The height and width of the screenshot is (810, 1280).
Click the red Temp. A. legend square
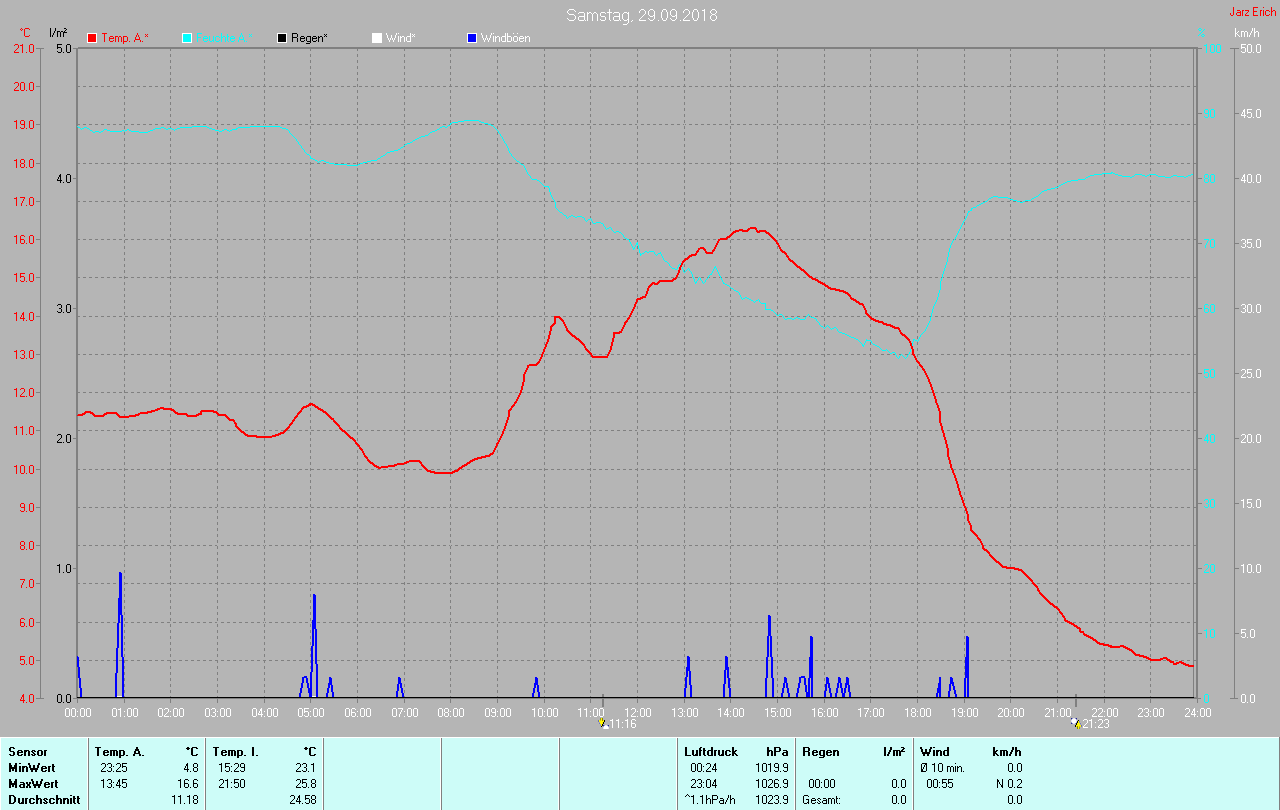tap(92, 38)
